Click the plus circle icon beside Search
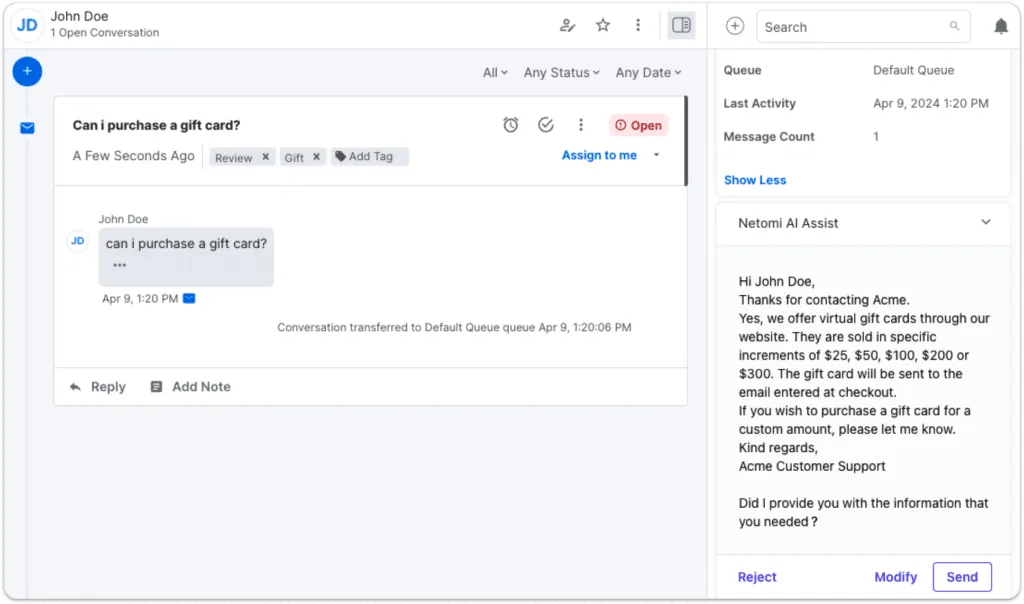This screenshot has width=1024, height=604. (735, 26)
